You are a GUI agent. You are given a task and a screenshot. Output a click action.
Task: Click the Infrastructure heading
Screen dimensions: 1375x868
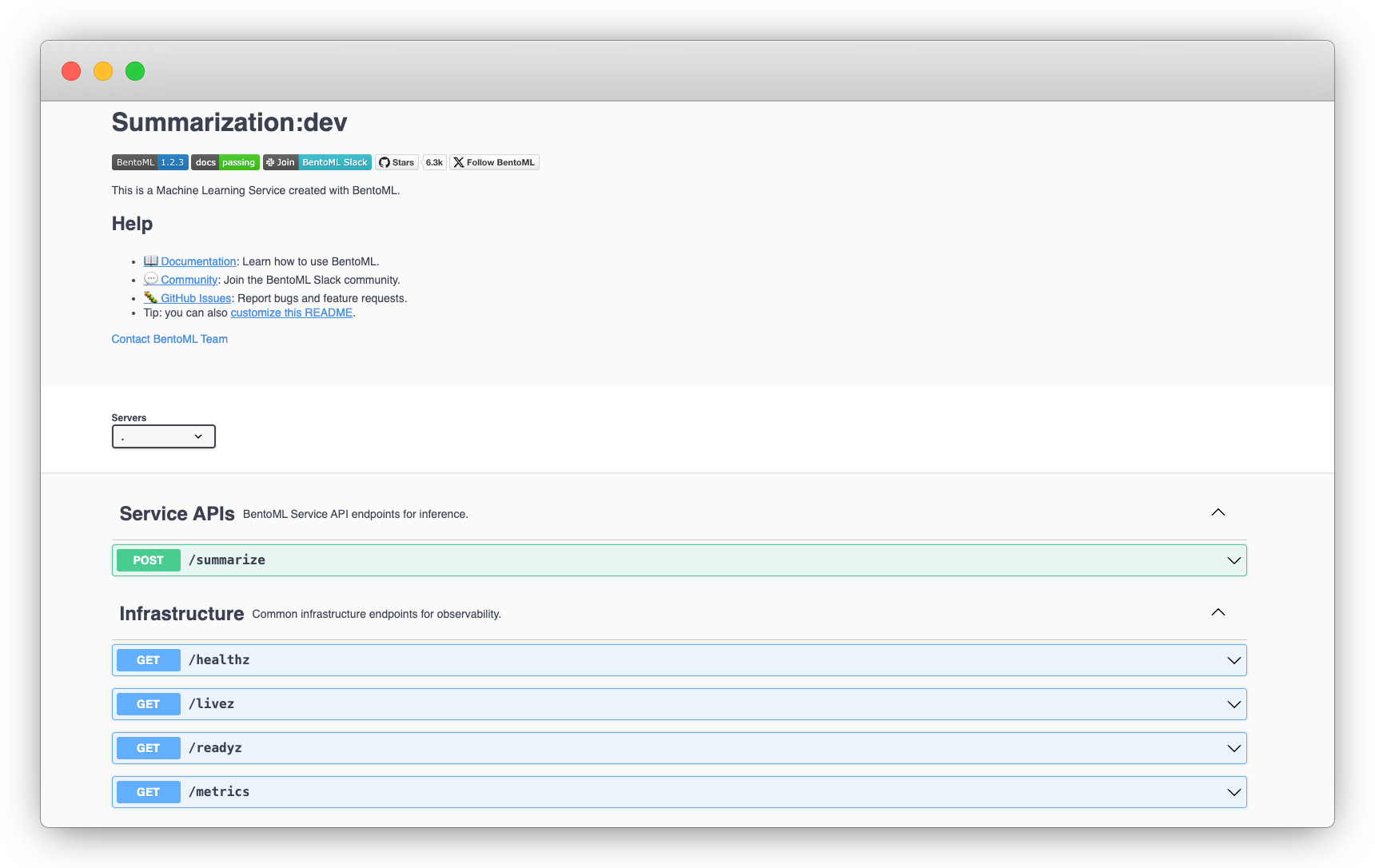coord(182,614)
